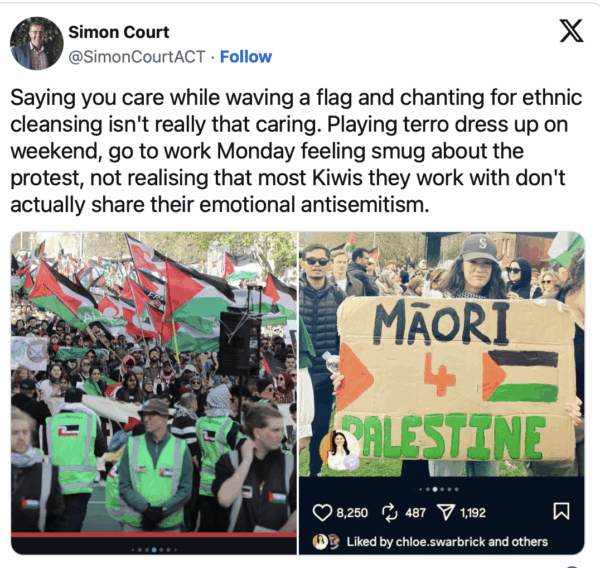Seek on the red video progress bar

[x=154, y=535]
